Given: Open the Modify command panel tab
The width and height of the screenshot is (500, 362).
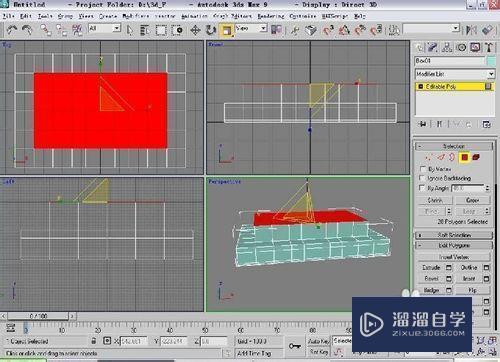Looking at the screenshot, I should [433, 48].
